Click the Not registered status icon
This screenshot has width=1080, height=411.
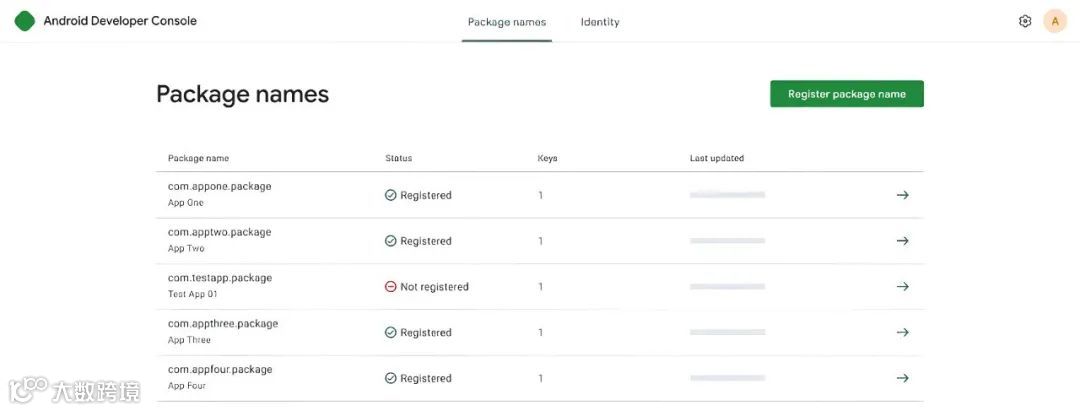coord(391,287)
